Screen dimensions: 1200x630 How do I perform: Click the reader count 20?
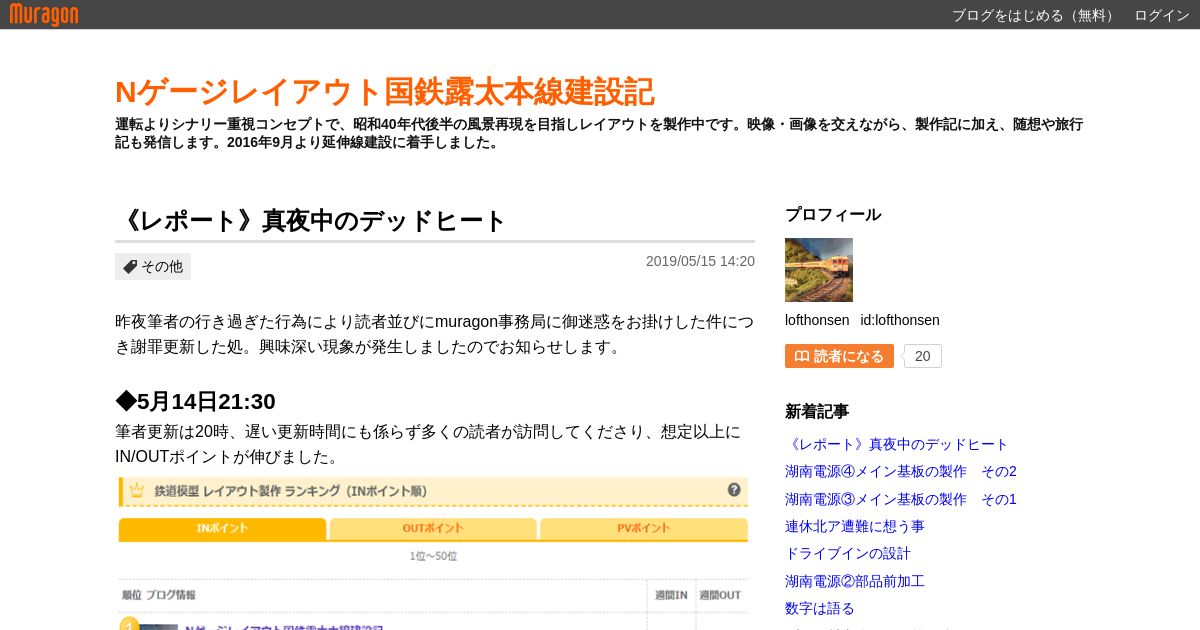(923, 356)
